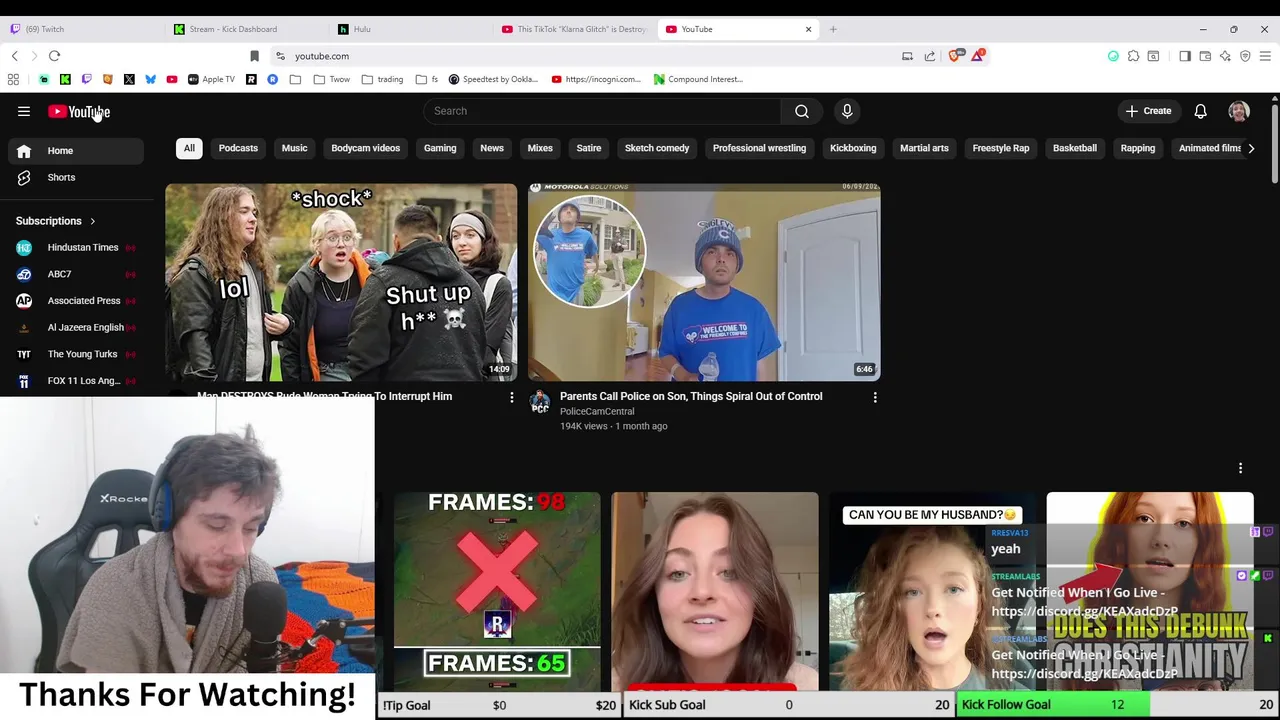Open The Young Turks subscription
The width and height of the screenshot is (1280, 720).
click(x=75, y=354)
